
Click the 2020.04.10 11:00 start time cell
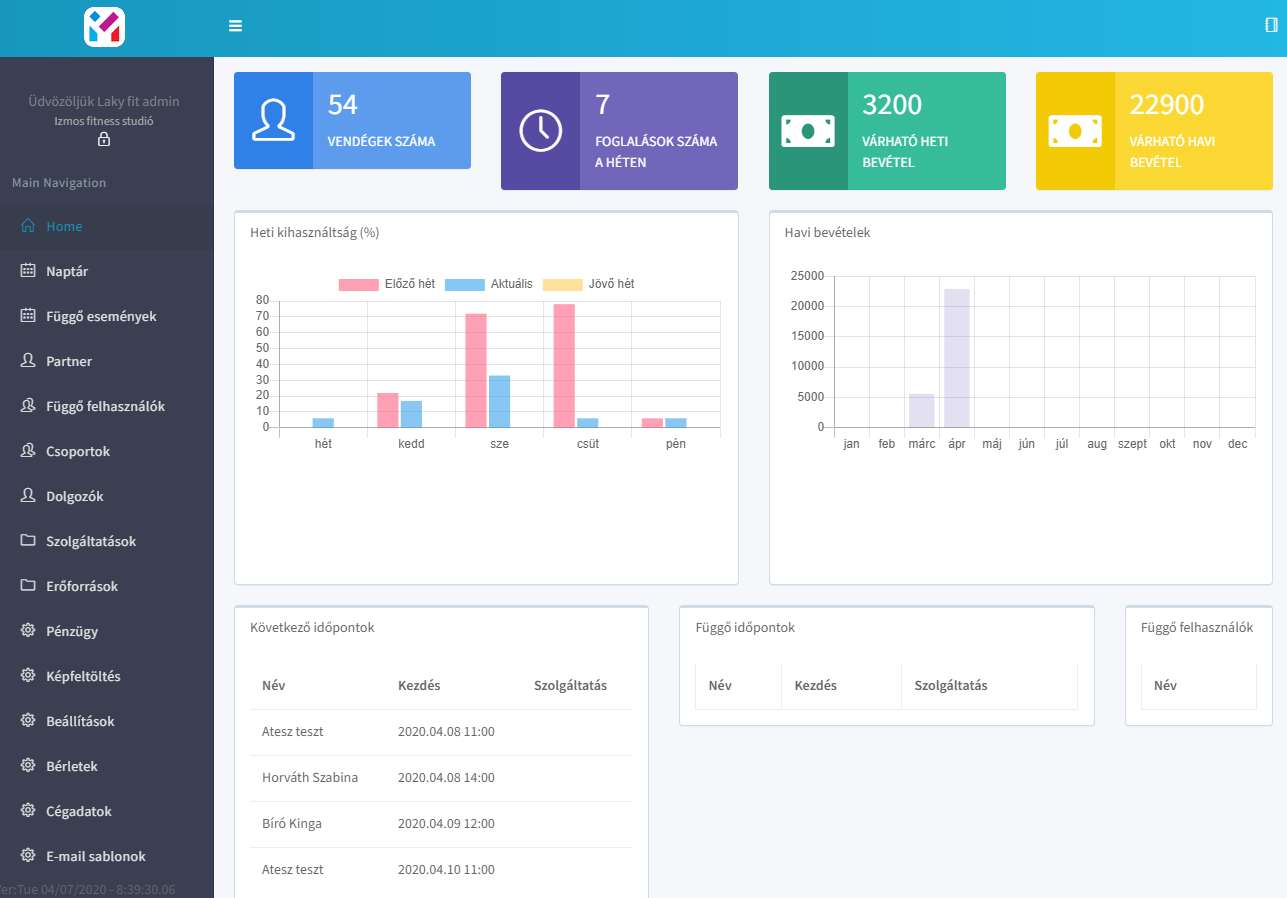(x=446, y=870)
